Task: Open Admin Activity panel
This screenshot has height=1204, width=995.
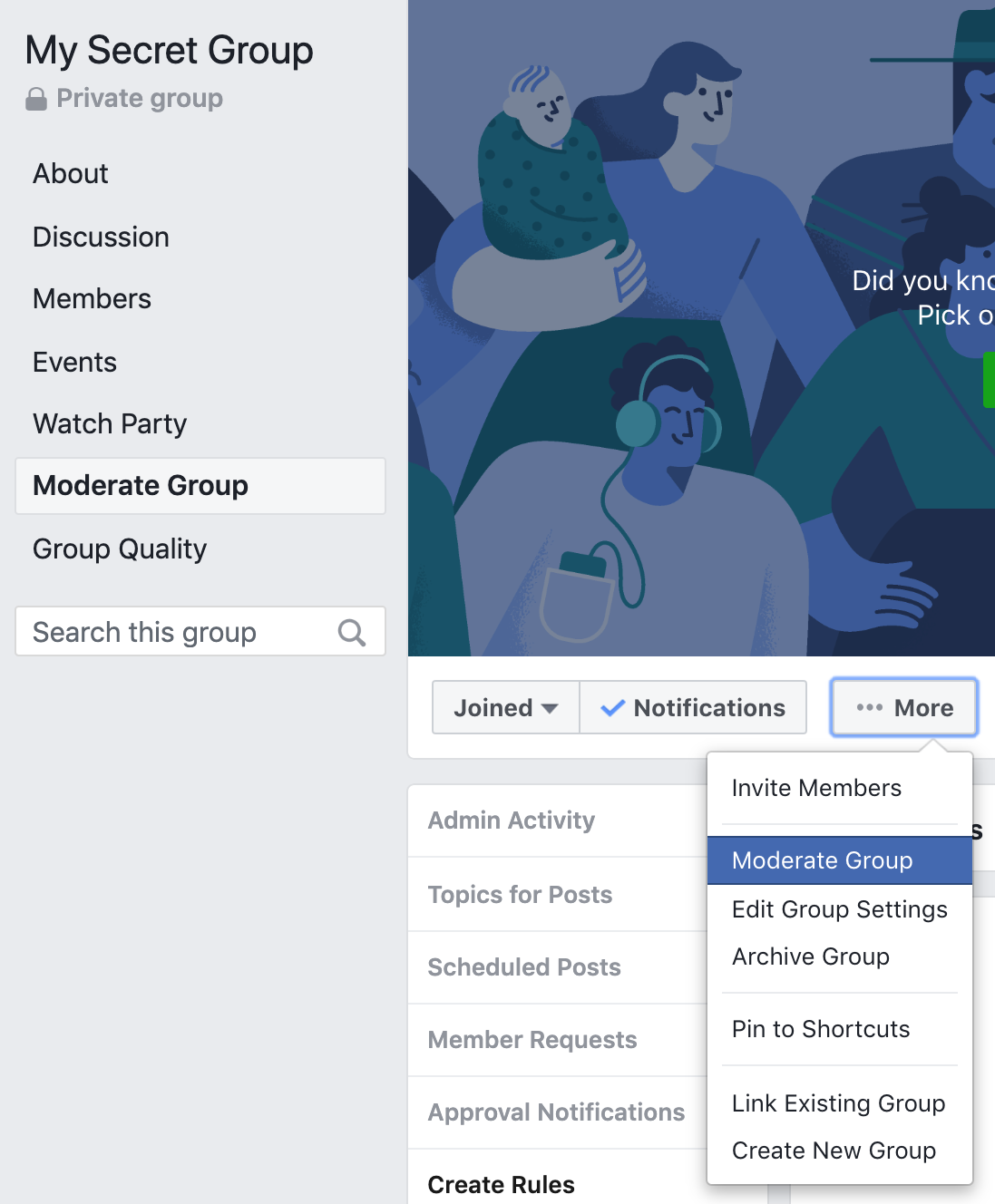Action: click(x=511, y=820)
